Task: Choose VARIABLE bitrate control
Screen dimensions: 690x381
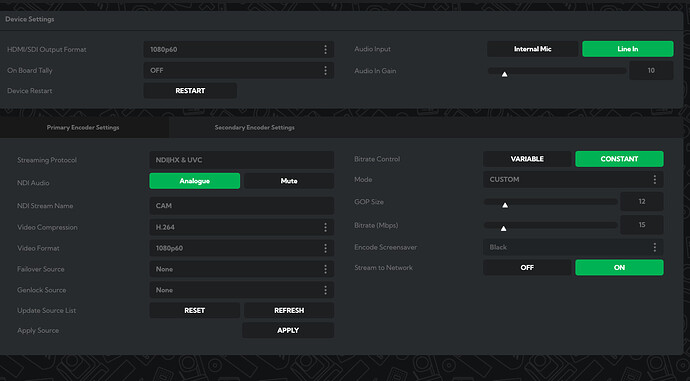Action: click(527, 159)
